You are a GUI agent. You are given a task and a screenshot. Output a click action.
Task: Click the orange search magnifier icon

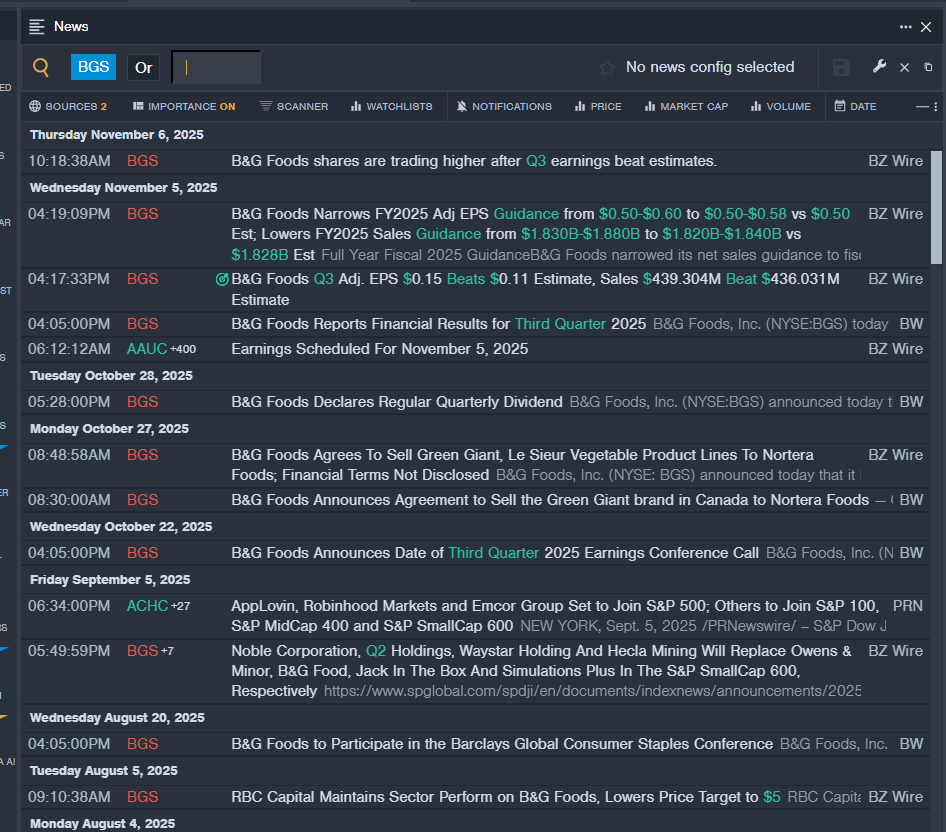(x=41, y=67)
